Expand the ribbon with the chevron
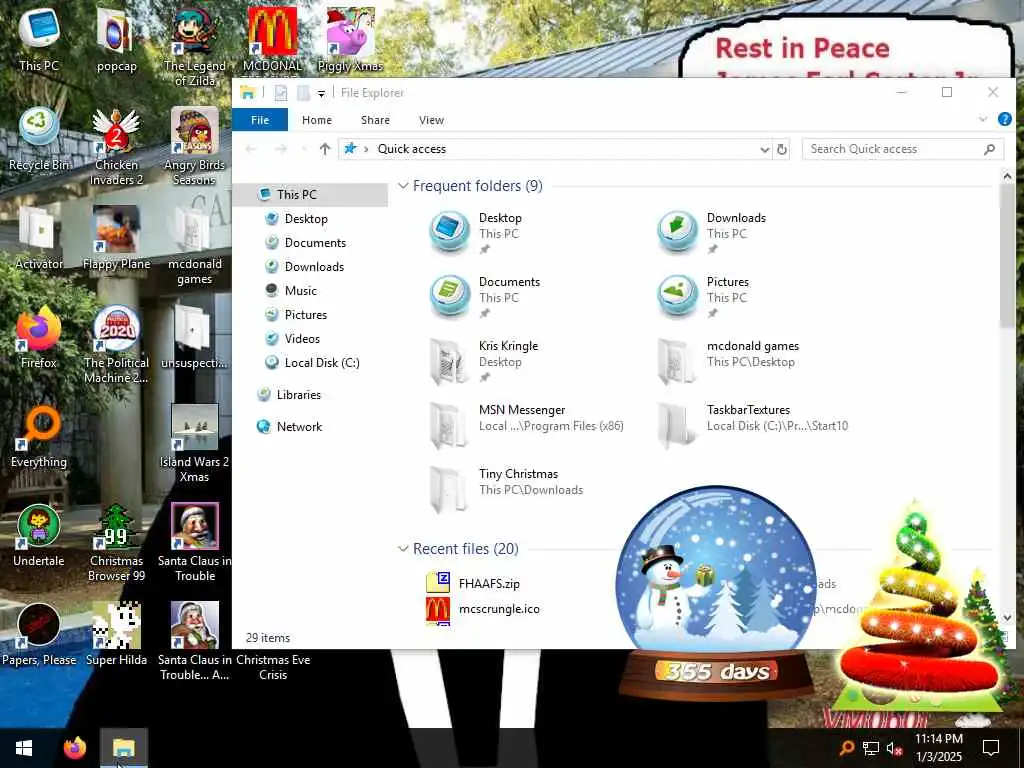This screenshot has height=768, width=1024. click(983, 120)
